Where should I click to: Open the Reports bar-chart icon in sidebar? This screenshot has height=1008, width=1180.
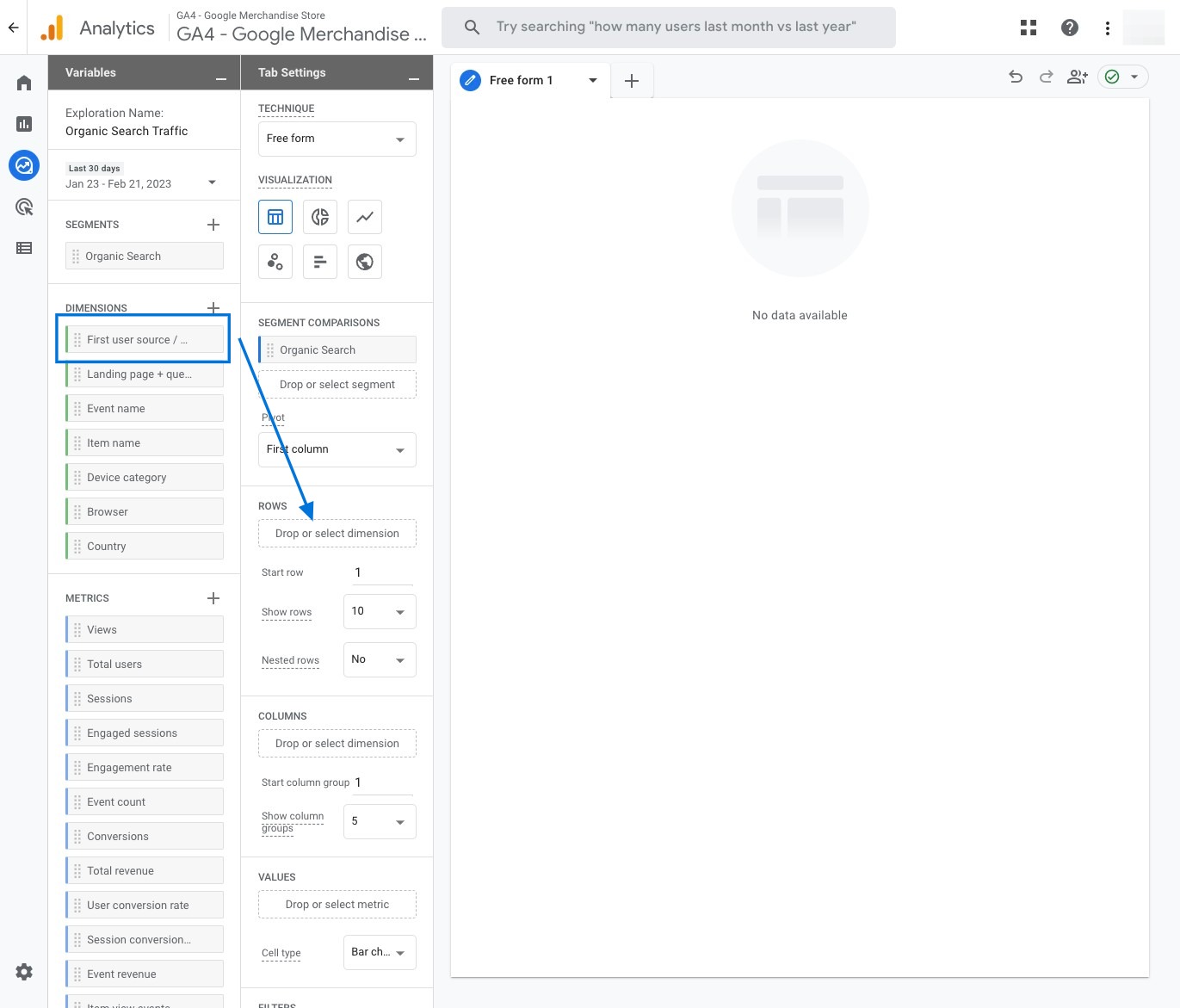coord(24,124)
